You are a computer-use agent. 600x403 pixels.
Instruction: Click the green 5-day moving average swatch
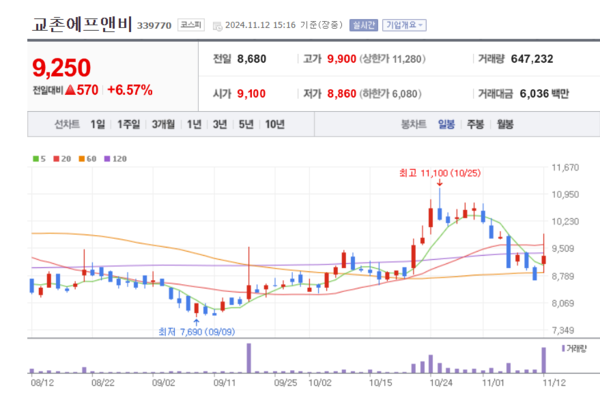pos(36,158)
